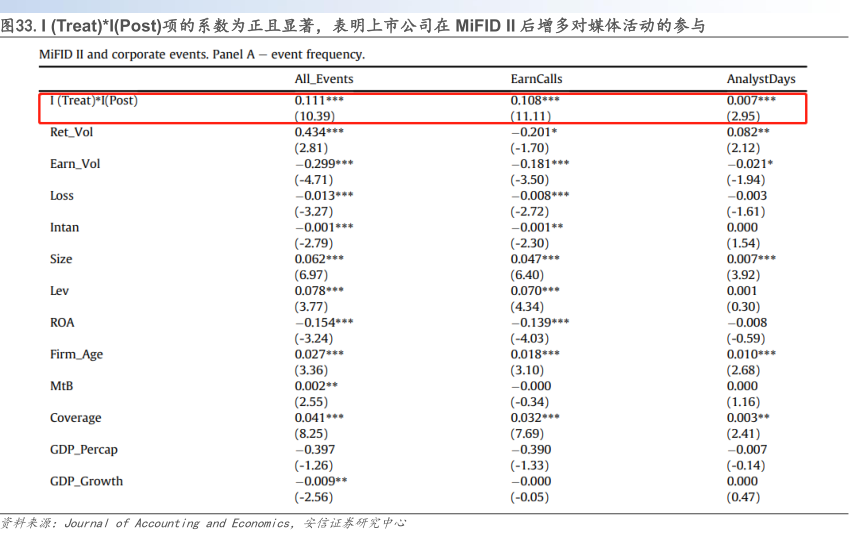Click the −0.021* value
This screenshot has width=862, height=554.
(750, 164)
